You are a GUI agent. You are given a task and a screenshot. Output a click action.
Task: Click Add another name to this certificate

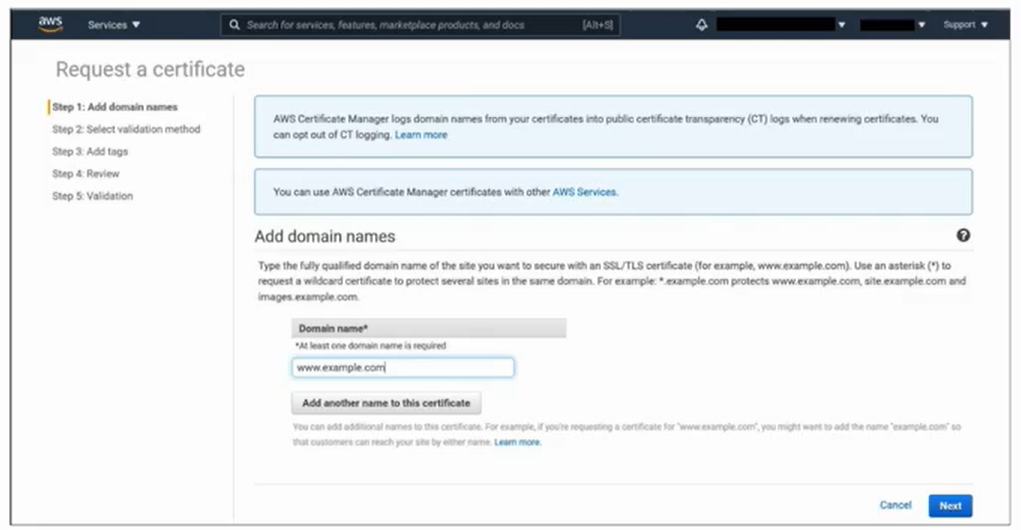click(386, 403)
